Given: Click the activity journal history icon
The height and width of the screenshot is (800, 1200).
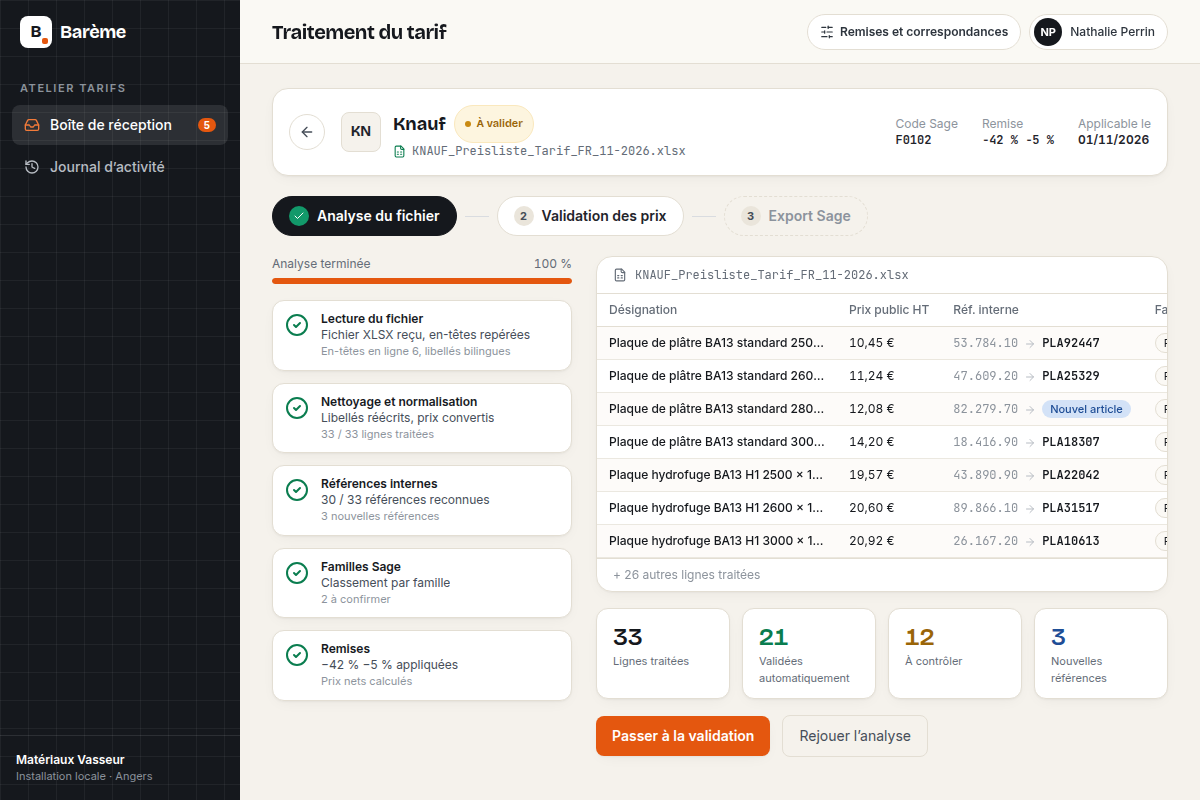Looking at the screenshot, I should (32, 167).
